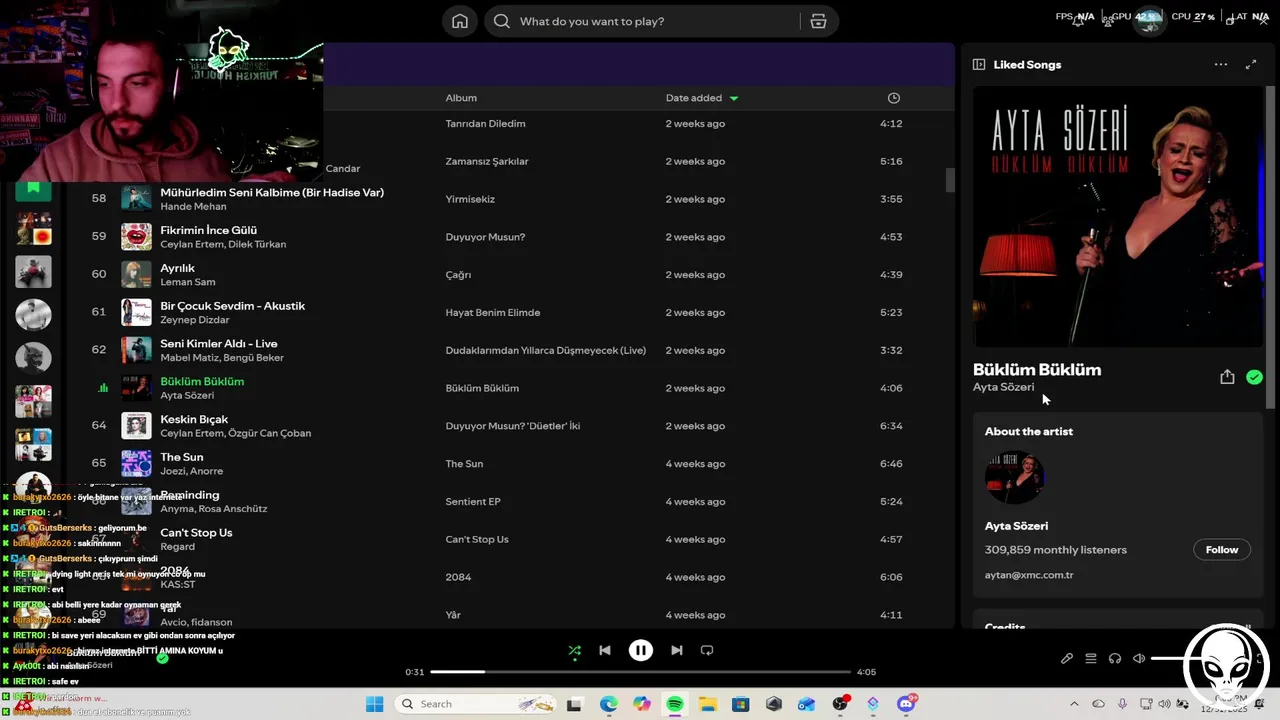Open Connect to a device headphones icon
The height and width of the screenshot is (720, 1280).
[x=1115, y=658]
